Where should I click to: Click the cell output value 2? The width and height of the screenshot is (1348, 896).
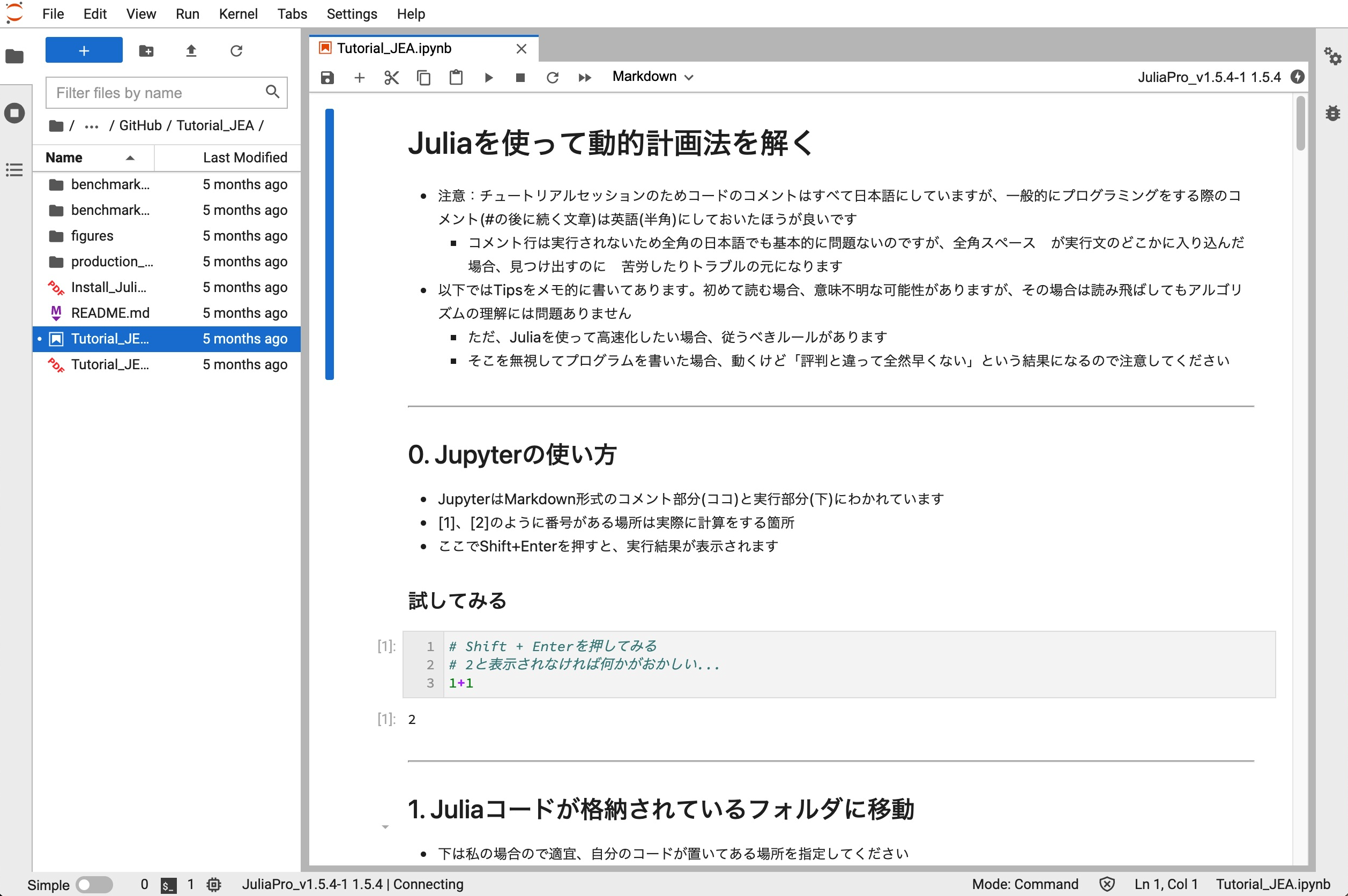(x=412, y=720)
